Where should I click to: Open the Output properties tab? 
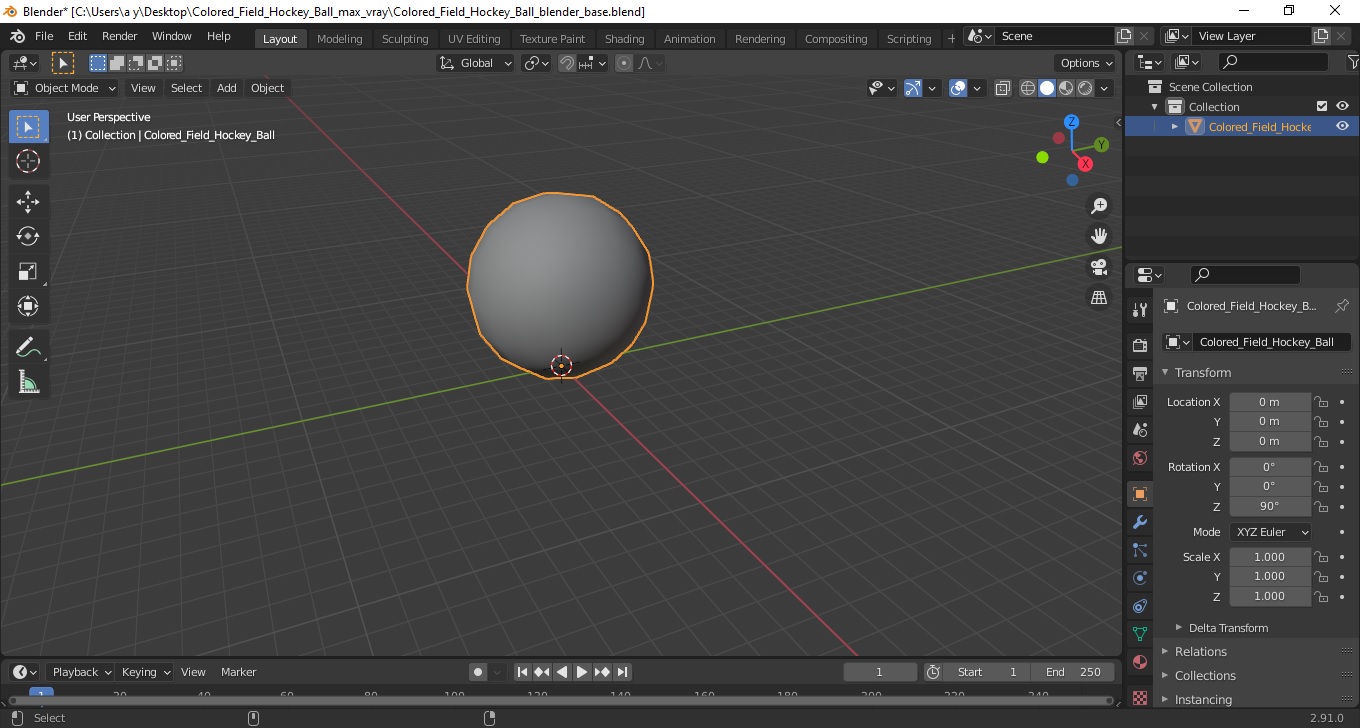1139,374
